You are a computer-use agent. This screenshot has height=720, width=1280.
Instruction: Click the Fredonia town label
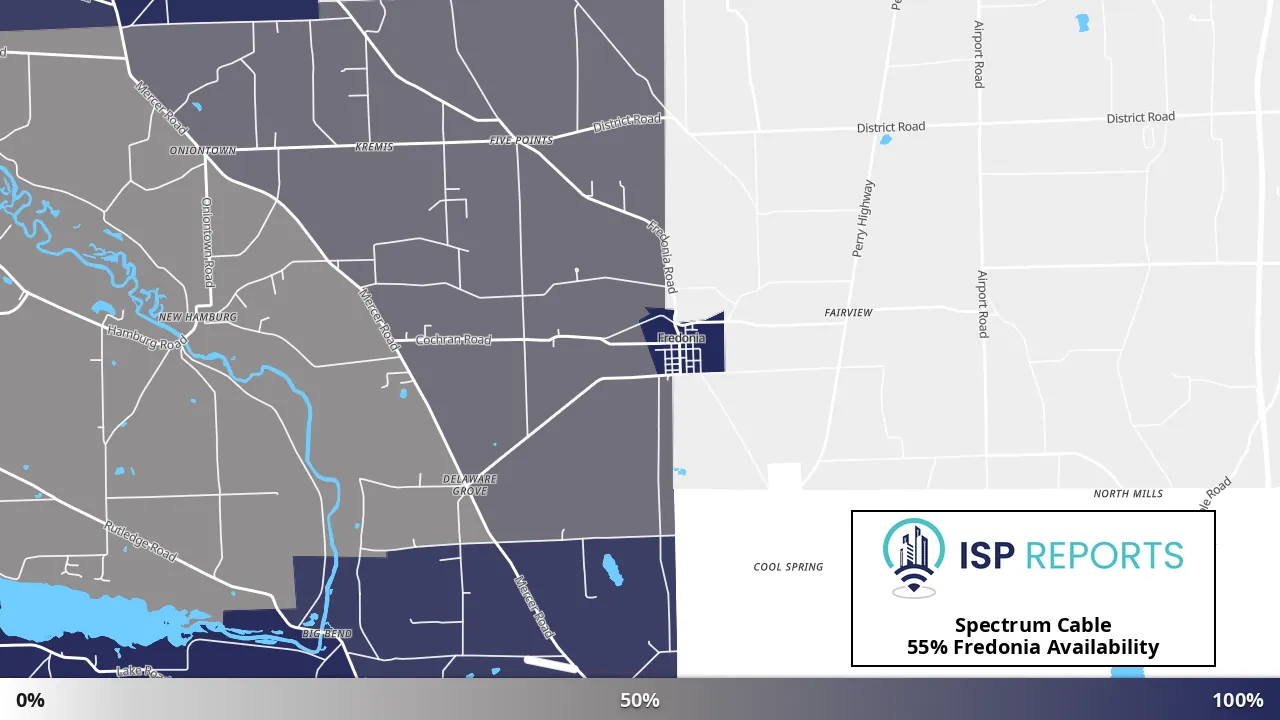click(x=681, y=338)
